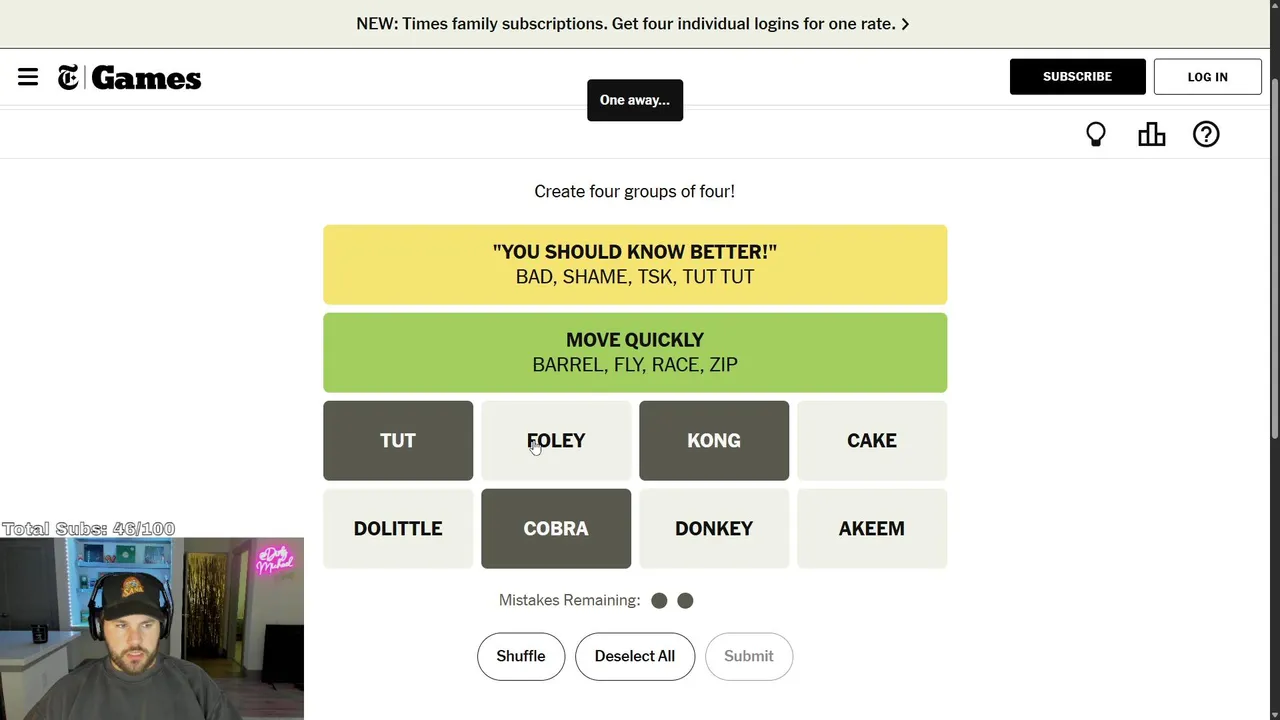Select the DONKEY tile
Viewport: 1280px width, 720px height.
tap(714, 528)
